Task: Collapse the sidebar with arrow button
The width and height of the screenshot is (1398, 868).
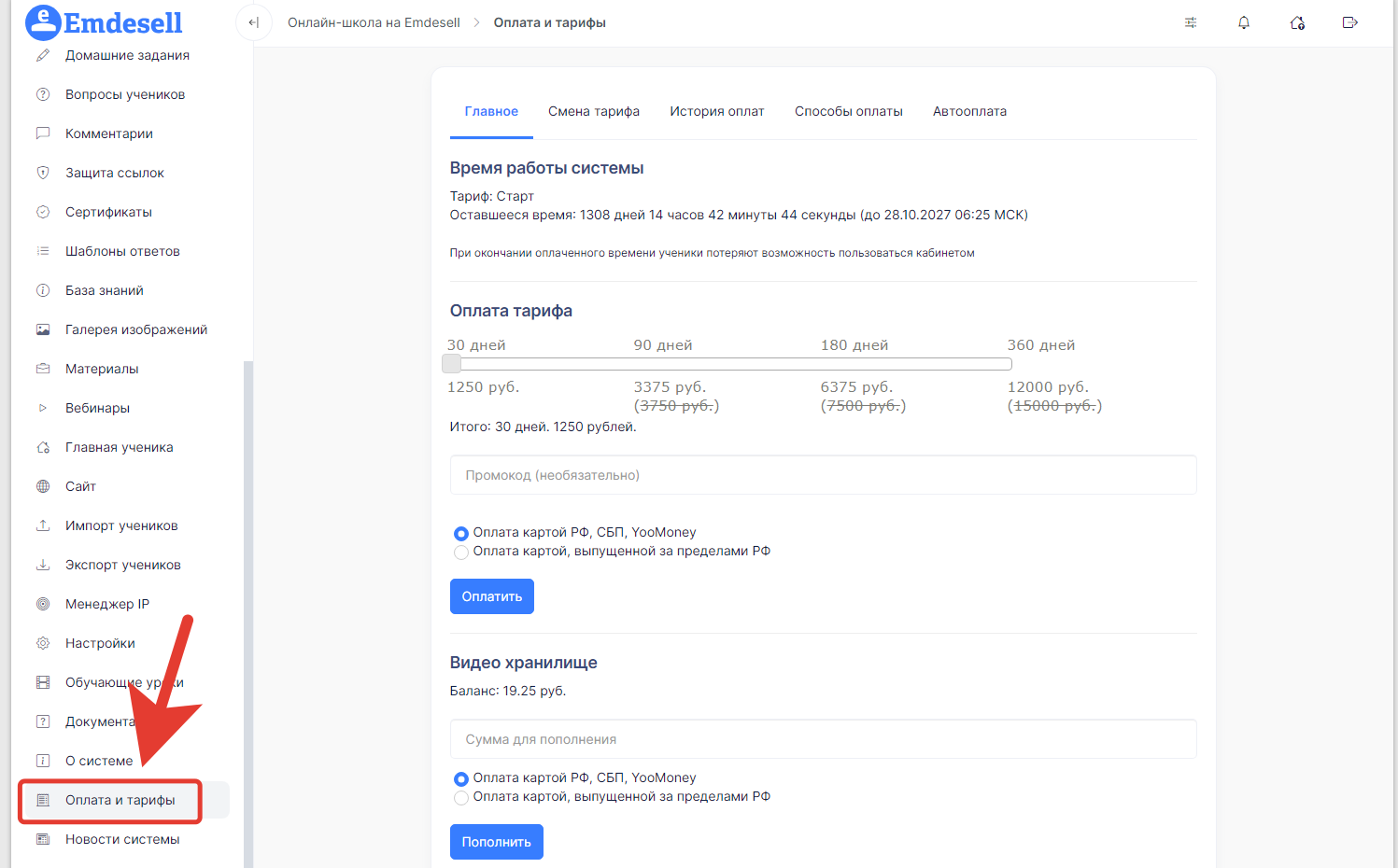Action: point(253,22)
